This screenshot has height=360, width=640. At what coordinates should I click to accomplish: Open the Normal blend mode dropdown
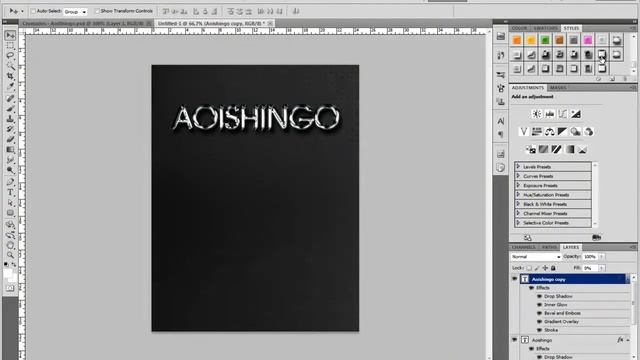(x=536, y=257)
